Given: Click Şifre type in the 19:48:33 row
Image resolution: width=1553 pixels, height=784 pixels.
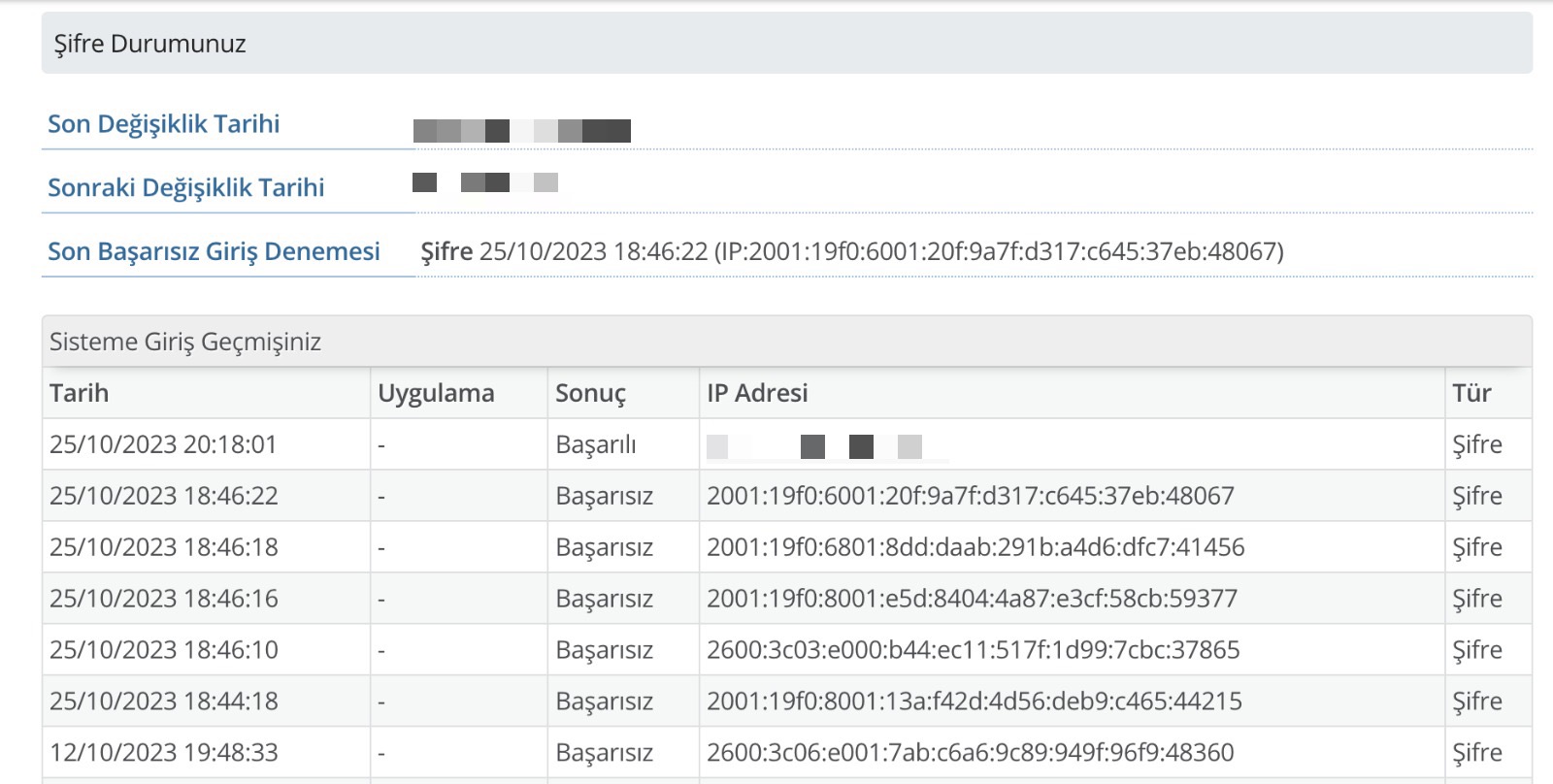Looking at the screenshot, I should coord(1477,753).
